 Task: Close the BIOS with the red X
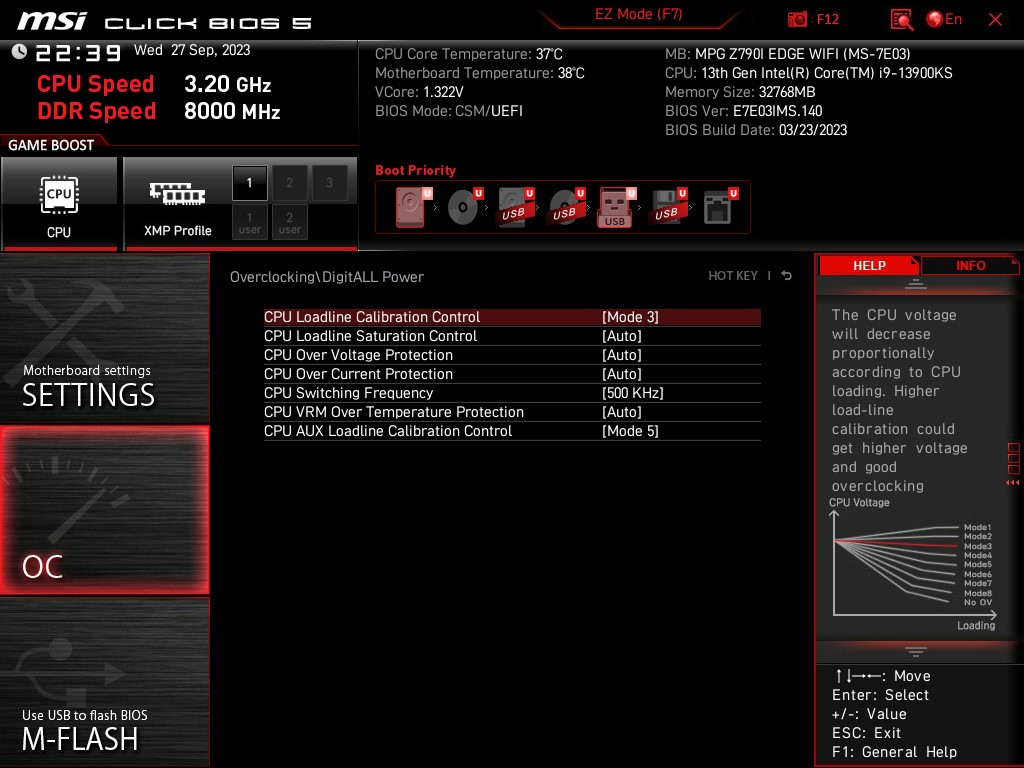tap(995, 20)
